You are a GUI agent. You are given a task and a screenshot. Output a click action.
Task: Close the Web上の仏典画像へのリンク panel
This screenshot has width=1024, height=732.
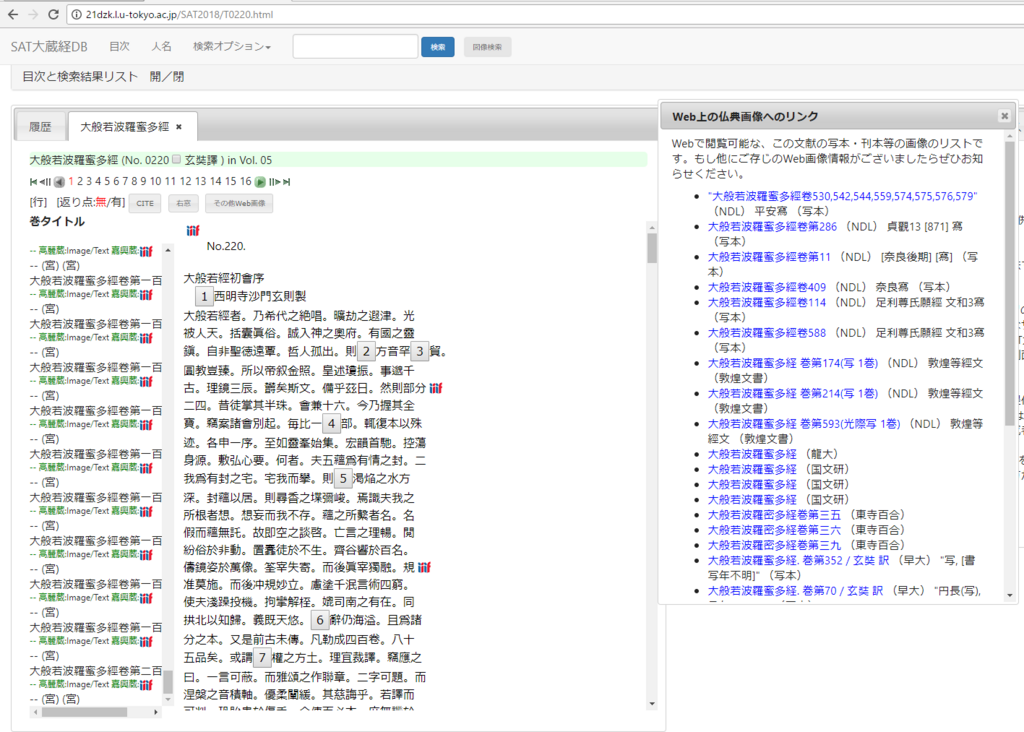pos(1004,116)
